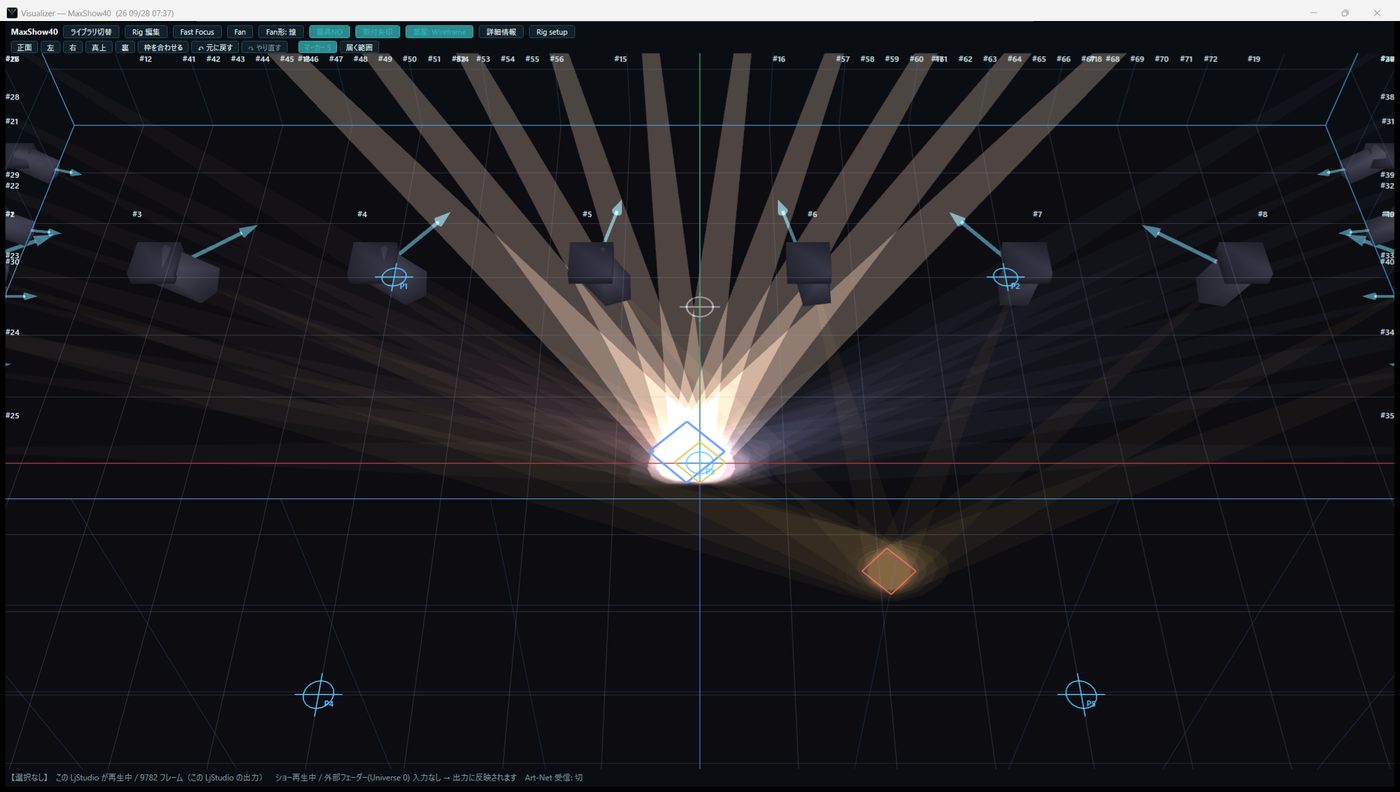This screenshot has height=792, width=1400.
Task: Click the red diamond target on floor
Action: point(889,571)
